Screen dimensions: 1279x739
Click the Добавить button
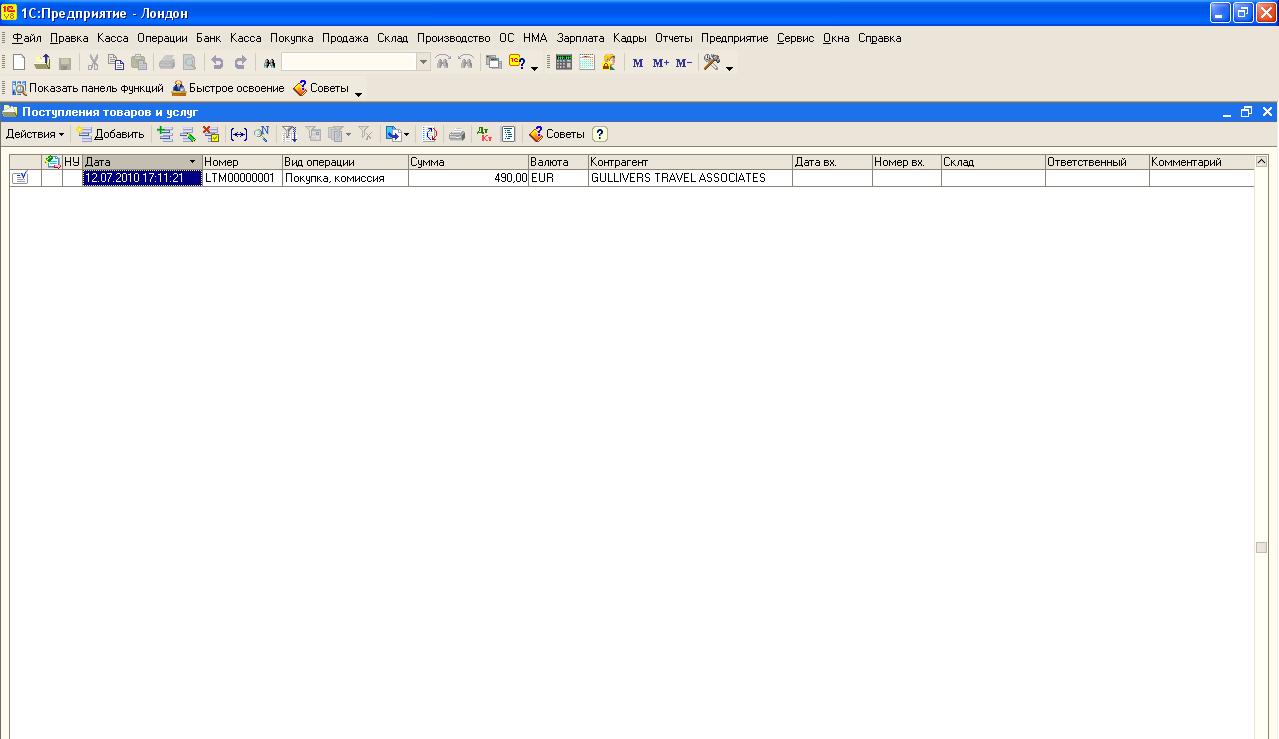pyautogui.click(x=111, y=134)
